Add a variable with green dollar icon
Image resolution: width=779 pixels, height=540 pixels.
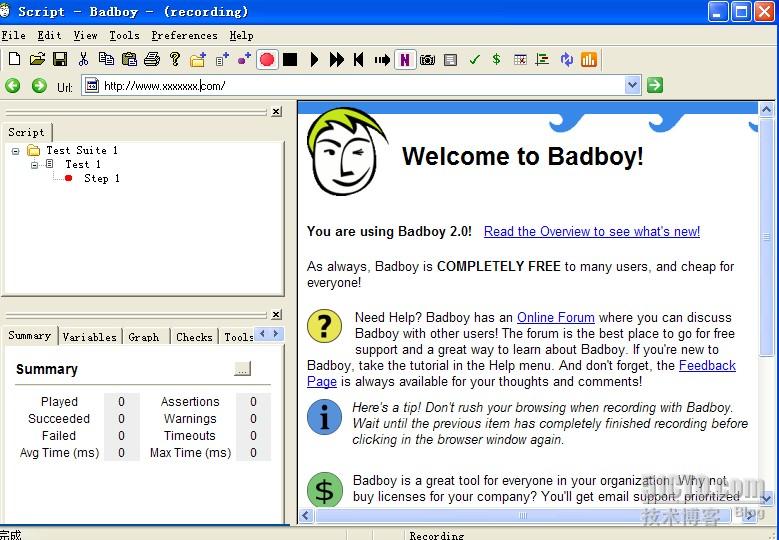[496, 60]
